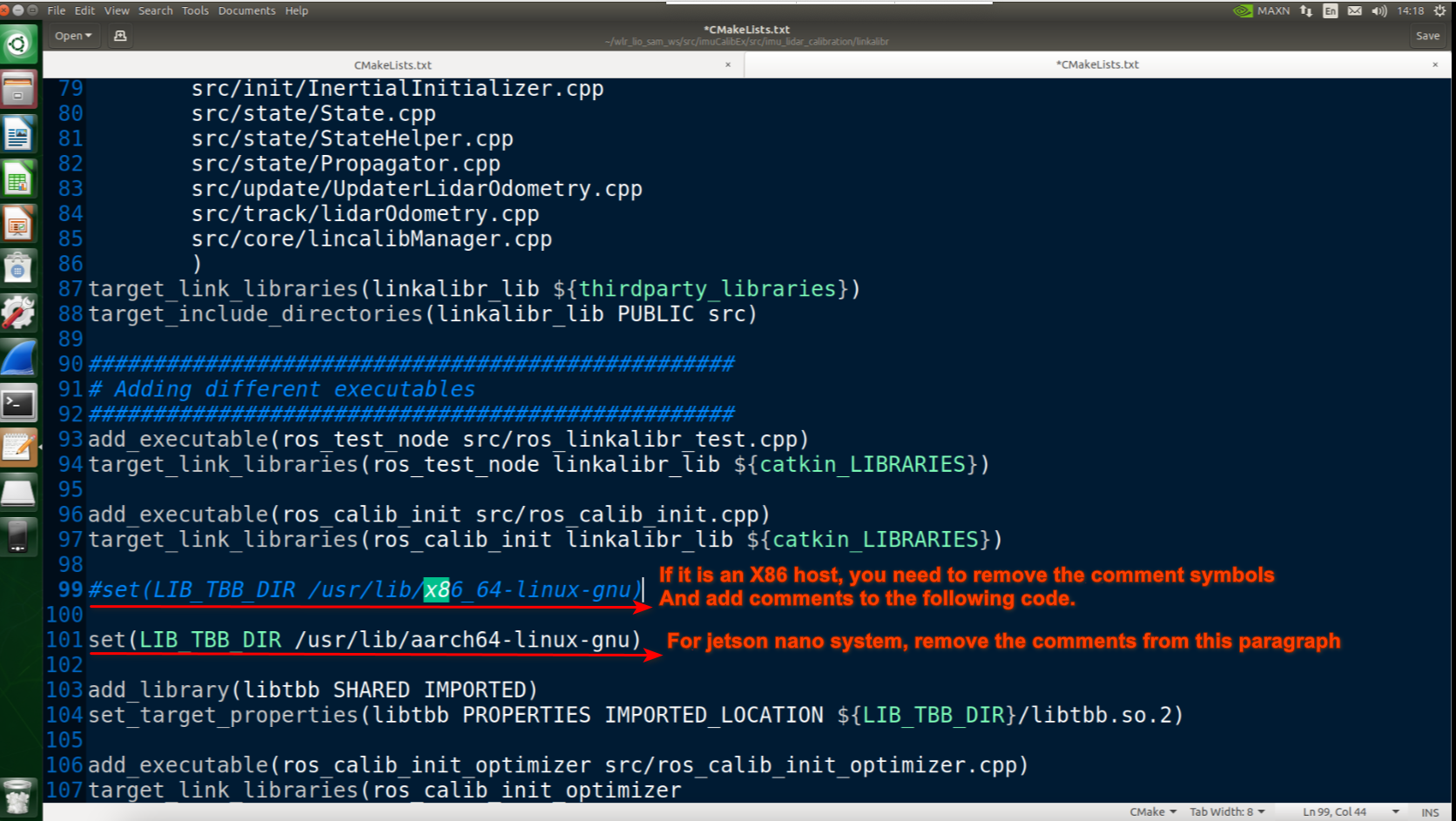
Task: Place cursor on line 101 set(LIB_TBB_DIR
Action: coord(366,640)
